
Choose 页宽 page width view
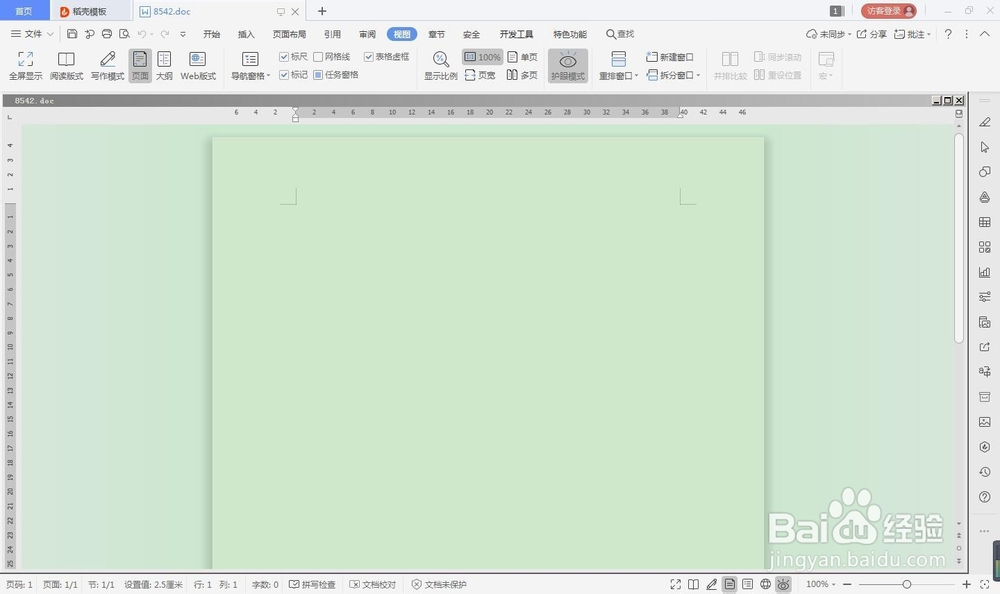[x=480, y=75]
